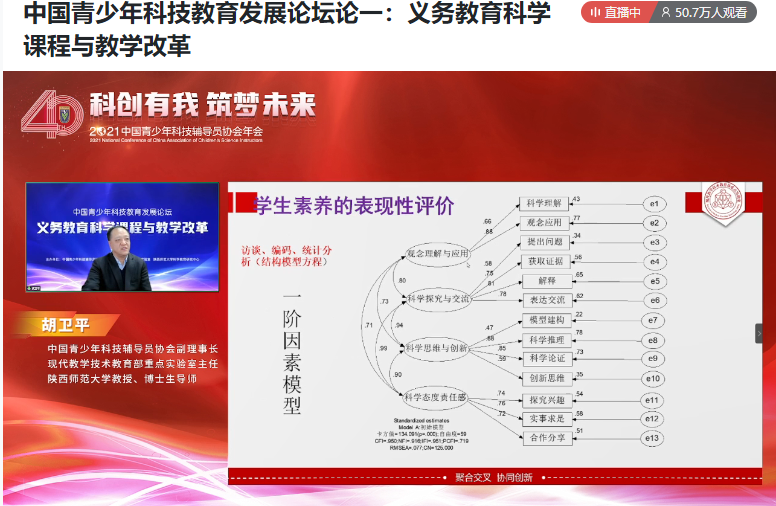Click the Standardized estimates model fit text

[422, 434]
